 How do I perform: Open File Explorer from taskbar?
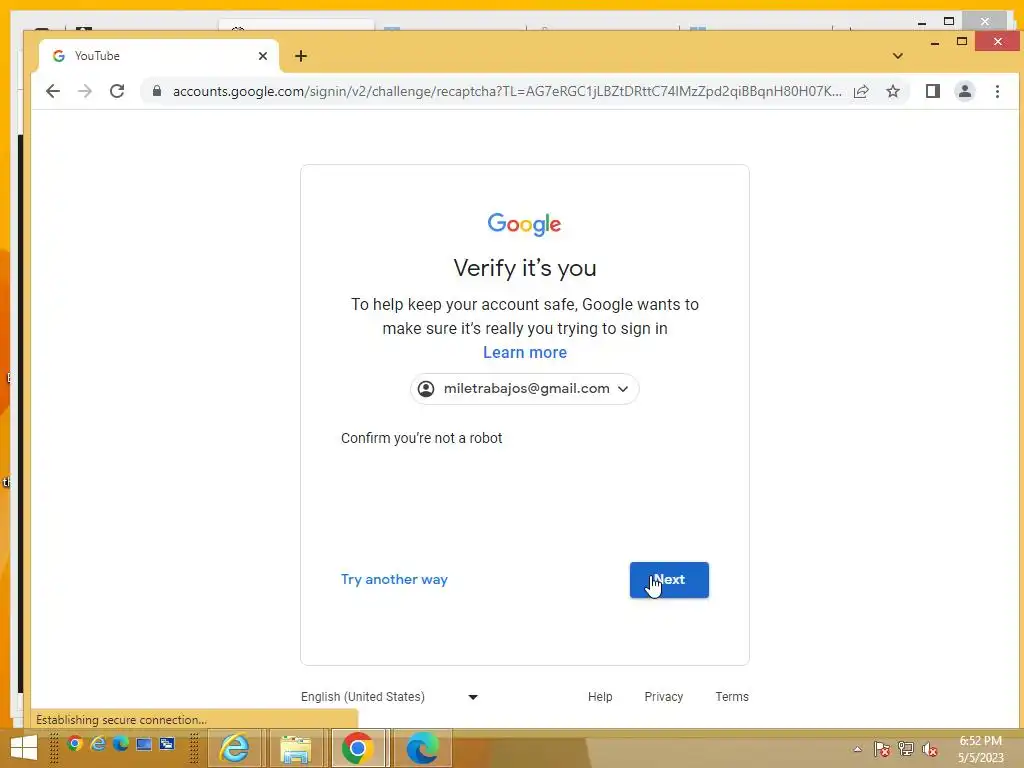(x=296, y=748)
